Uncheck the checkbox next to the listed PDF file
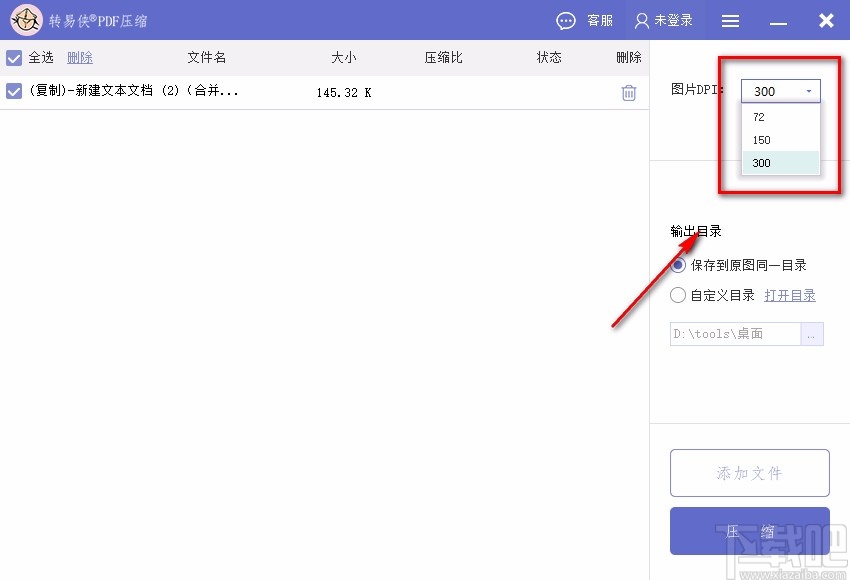850x580 pixels. [x=14, y=91]
